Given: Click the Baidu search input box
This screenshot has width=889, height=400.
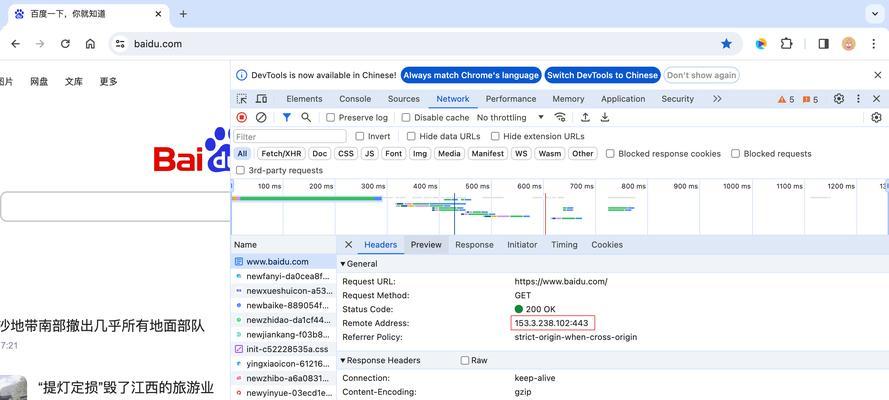Looking at the screenshot, I should 115,207.
